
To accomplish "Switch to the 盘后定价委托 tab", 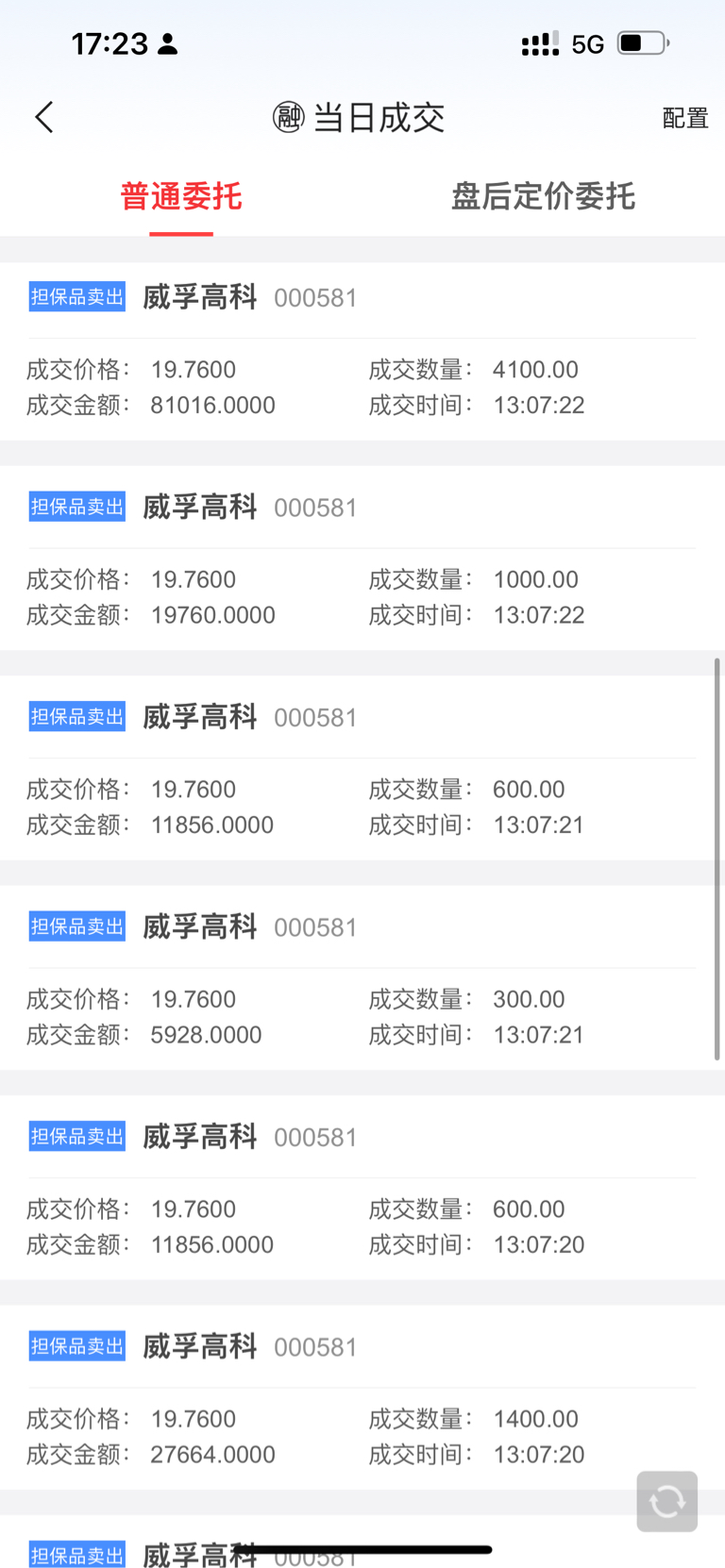I will pos(543,196).
